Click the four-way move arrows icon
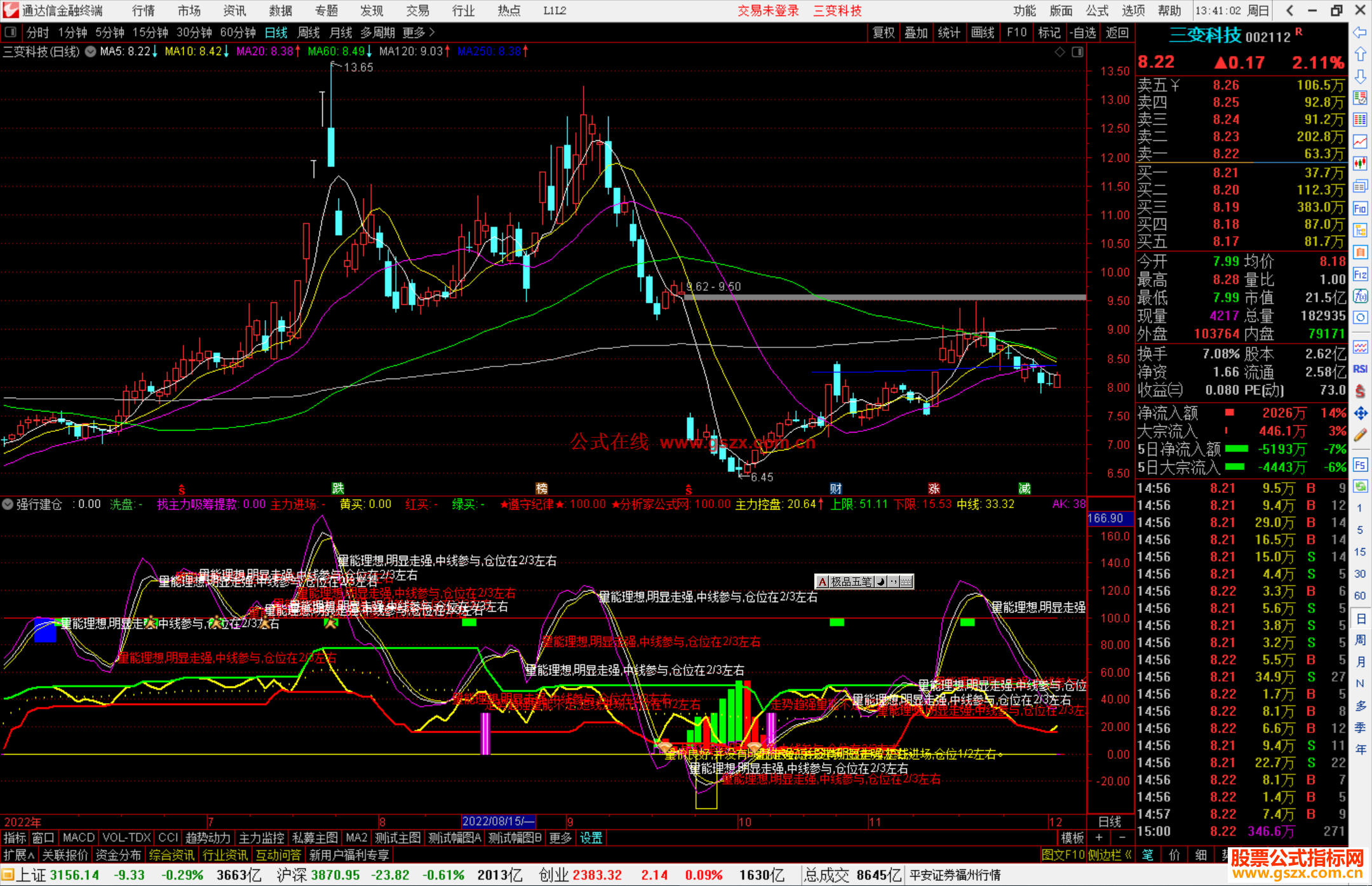 1360,413
